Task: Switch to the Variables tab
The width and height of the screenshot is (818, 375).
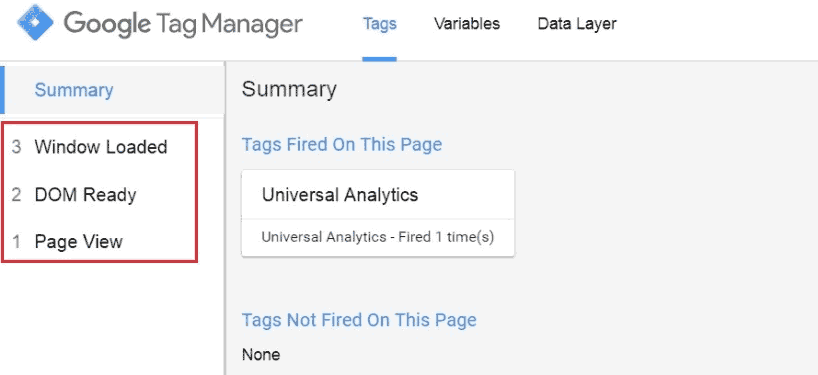Action: (x=467, y=24)
